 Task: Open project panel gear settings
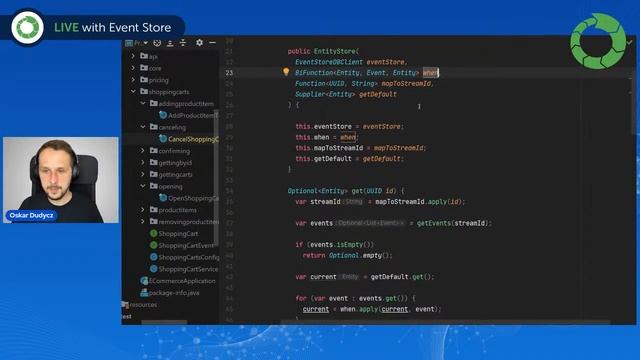coord(199,42)
